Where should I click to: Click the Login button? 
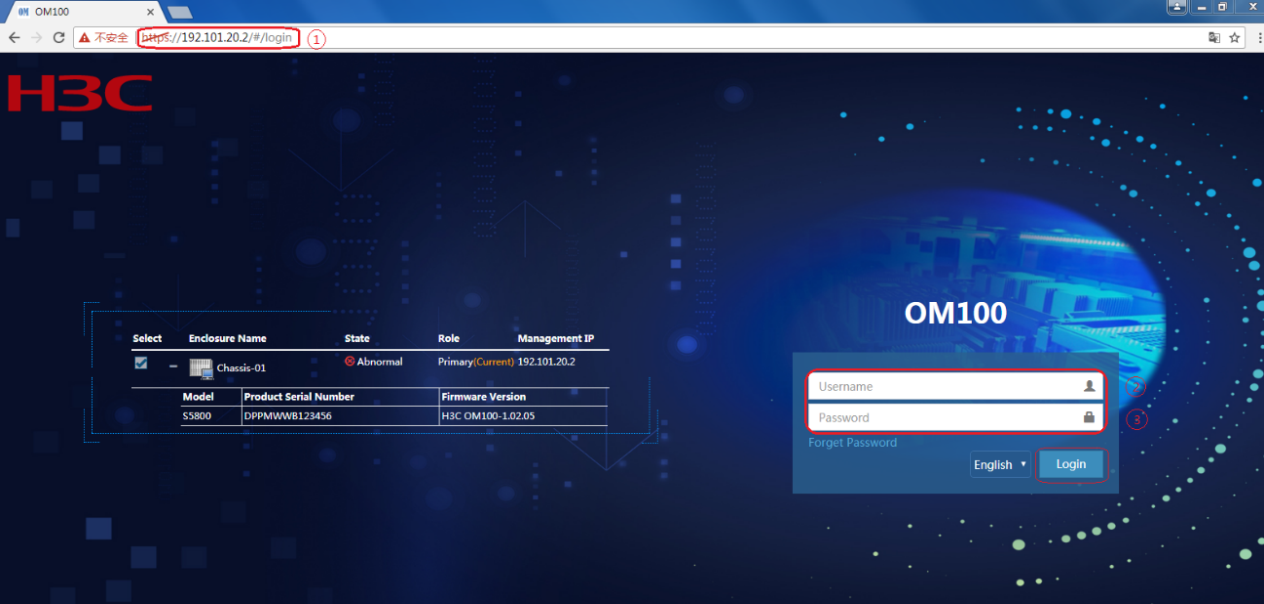(1071, 464)
